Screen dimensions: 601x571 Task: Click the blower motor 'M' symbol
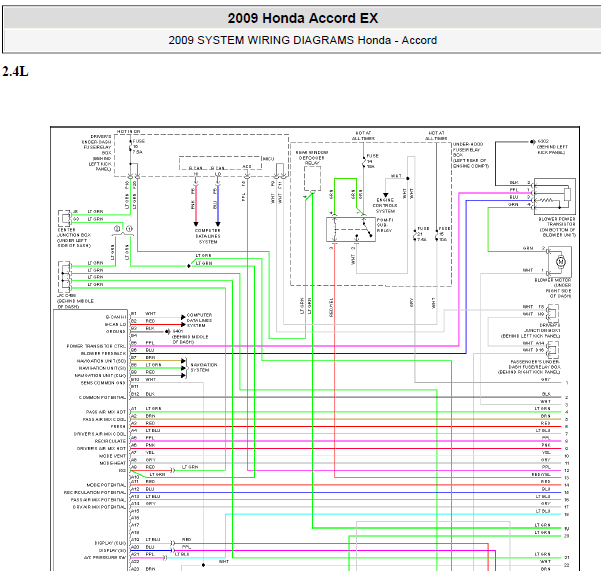560,261
